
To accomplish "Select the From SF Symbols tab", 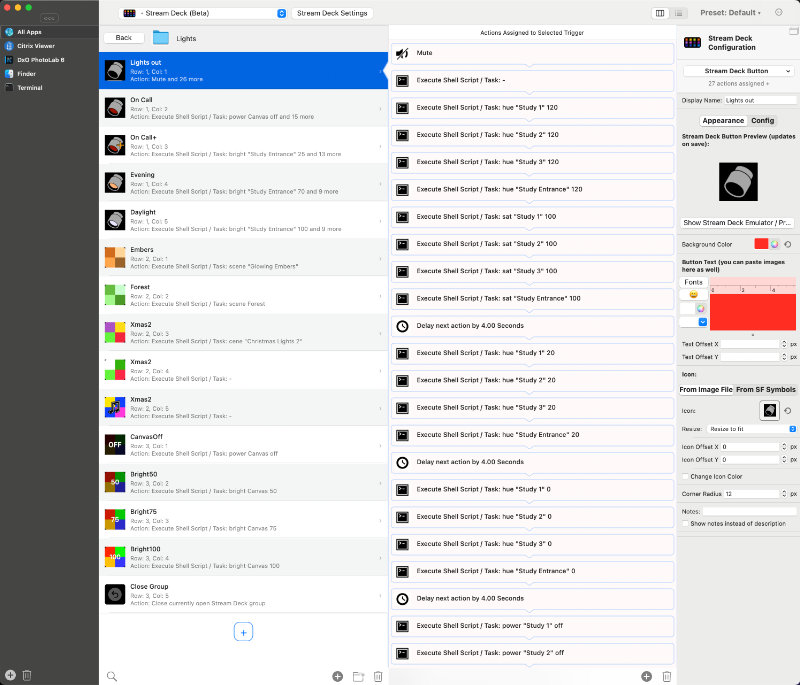I will point(766,389).
